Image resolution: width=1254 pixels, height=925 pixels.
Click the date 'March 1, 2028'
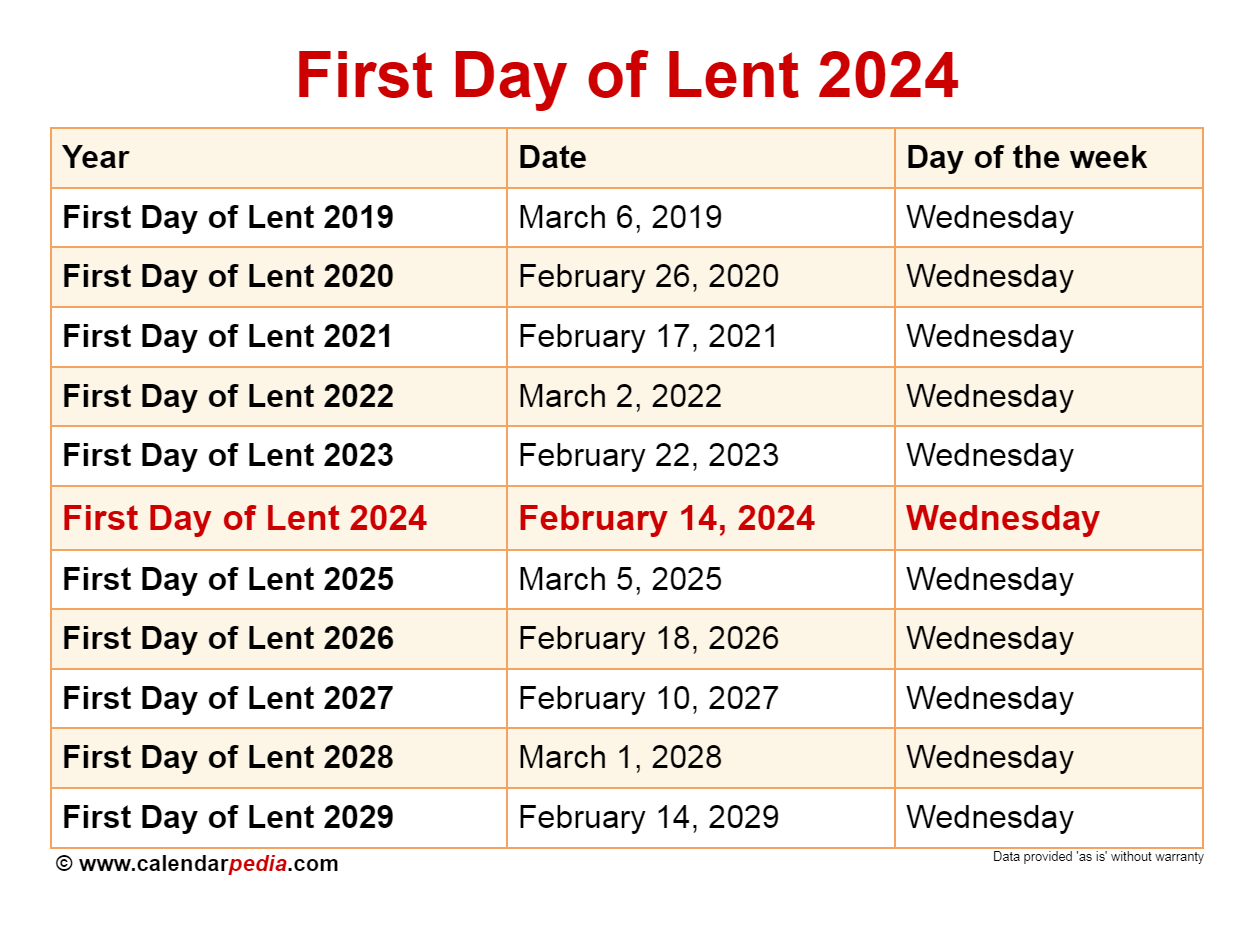point(620,757)
